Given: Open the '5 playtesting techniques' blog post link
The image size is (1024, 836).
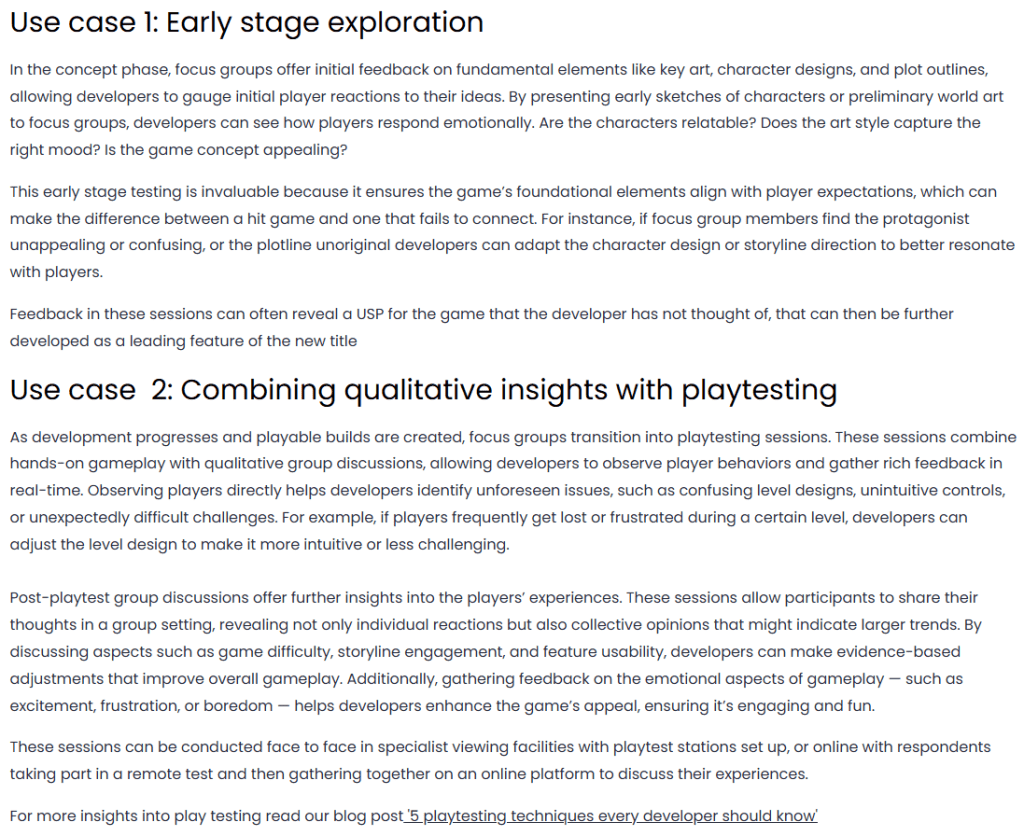Looking at the screenshot, I should pyautogui.click(x=612, y=816).
